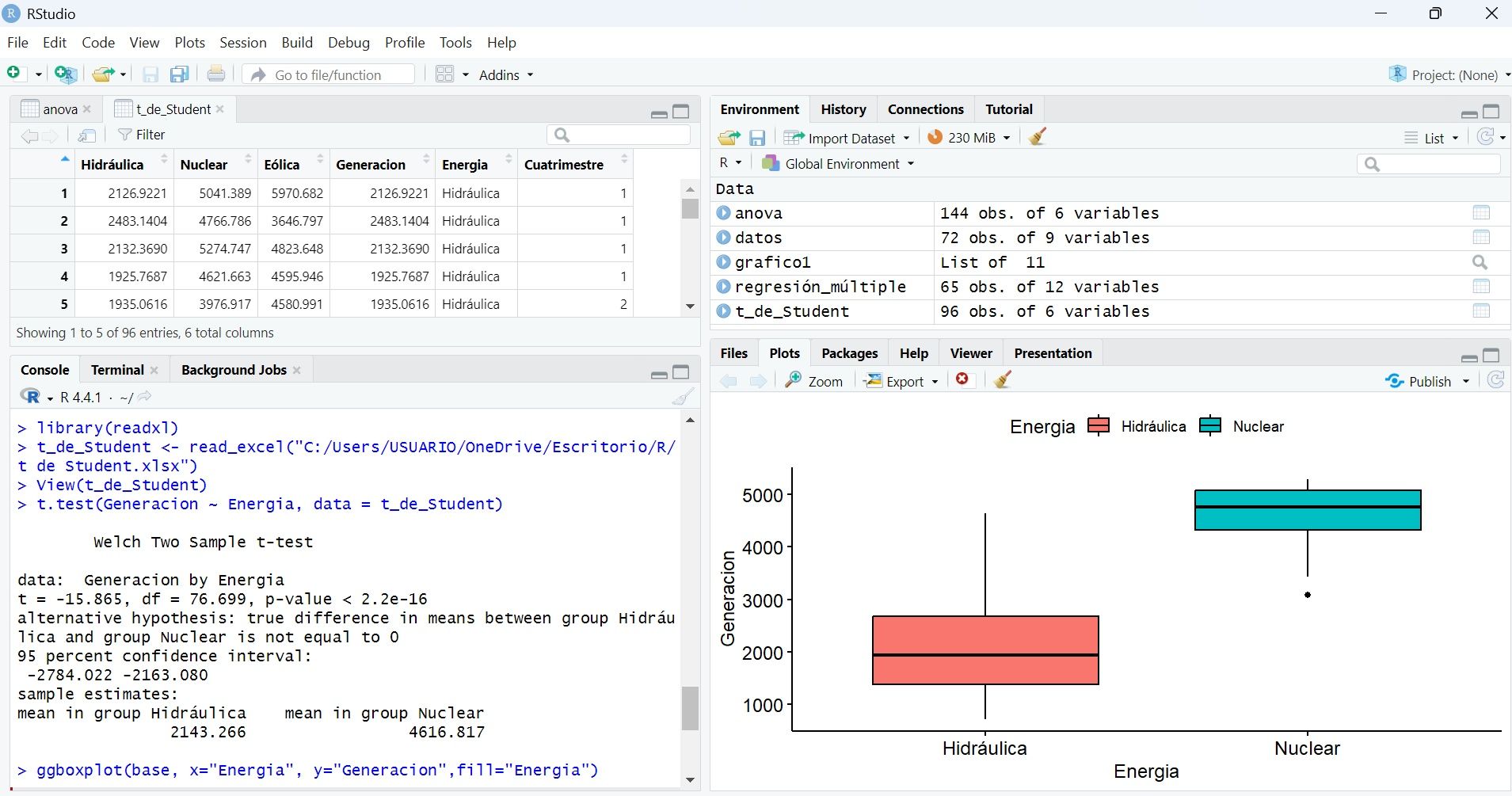Close the Background Jobs tab

click(x=297, y=370)
